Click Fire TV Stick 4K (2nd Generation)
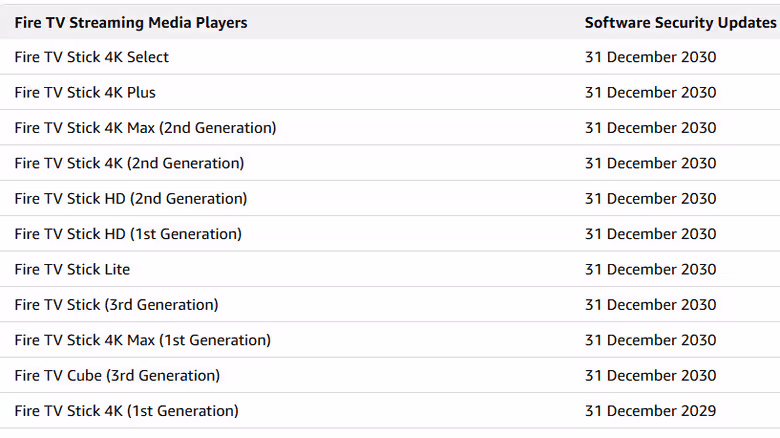The width and height of the screenshot is (780, 438). pos(129,163)
